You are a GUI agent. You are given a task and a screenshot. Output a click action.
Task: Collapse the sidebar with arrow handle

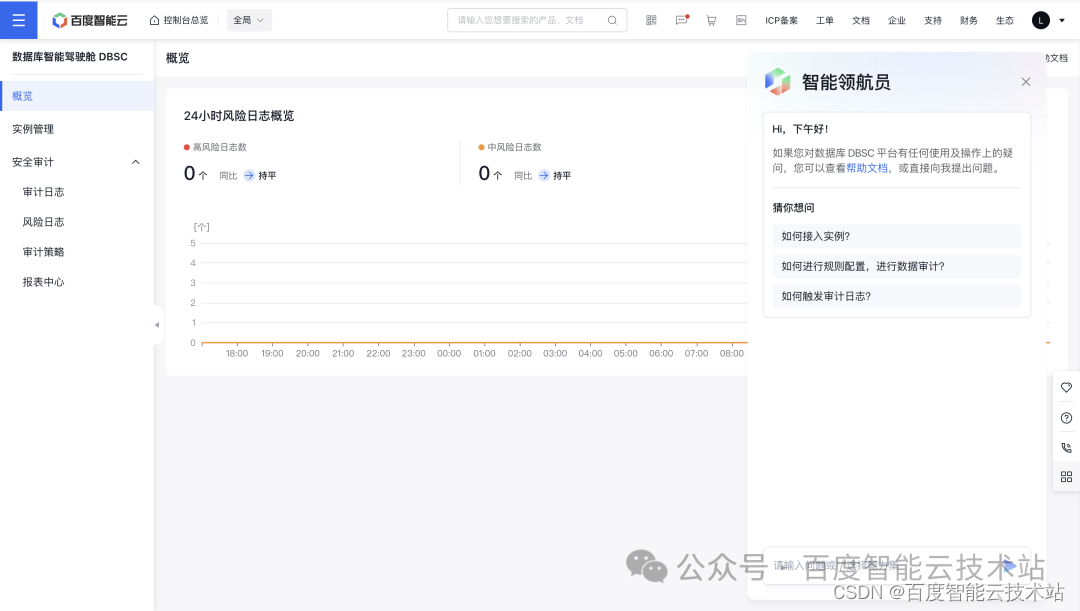pyautogui.click(x=157, y=324)
